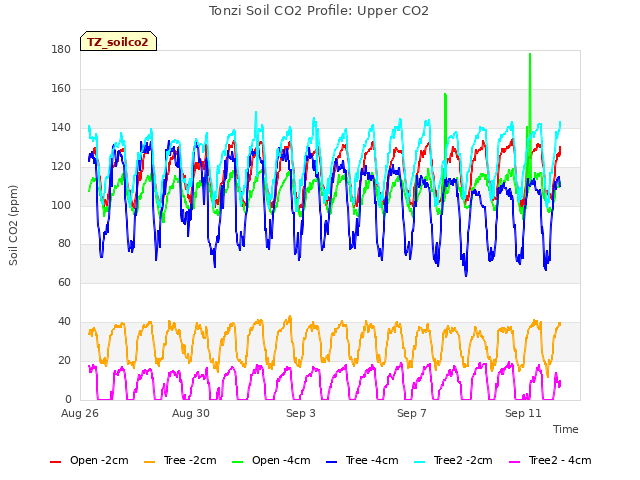Click the 20 y-axis tick label
640x480 pixels.
[64, 360]
